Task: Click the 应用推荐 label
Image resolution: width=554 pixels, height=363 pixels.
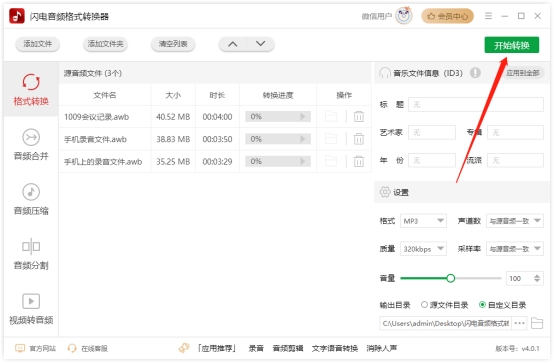Action: click(217, 348)
